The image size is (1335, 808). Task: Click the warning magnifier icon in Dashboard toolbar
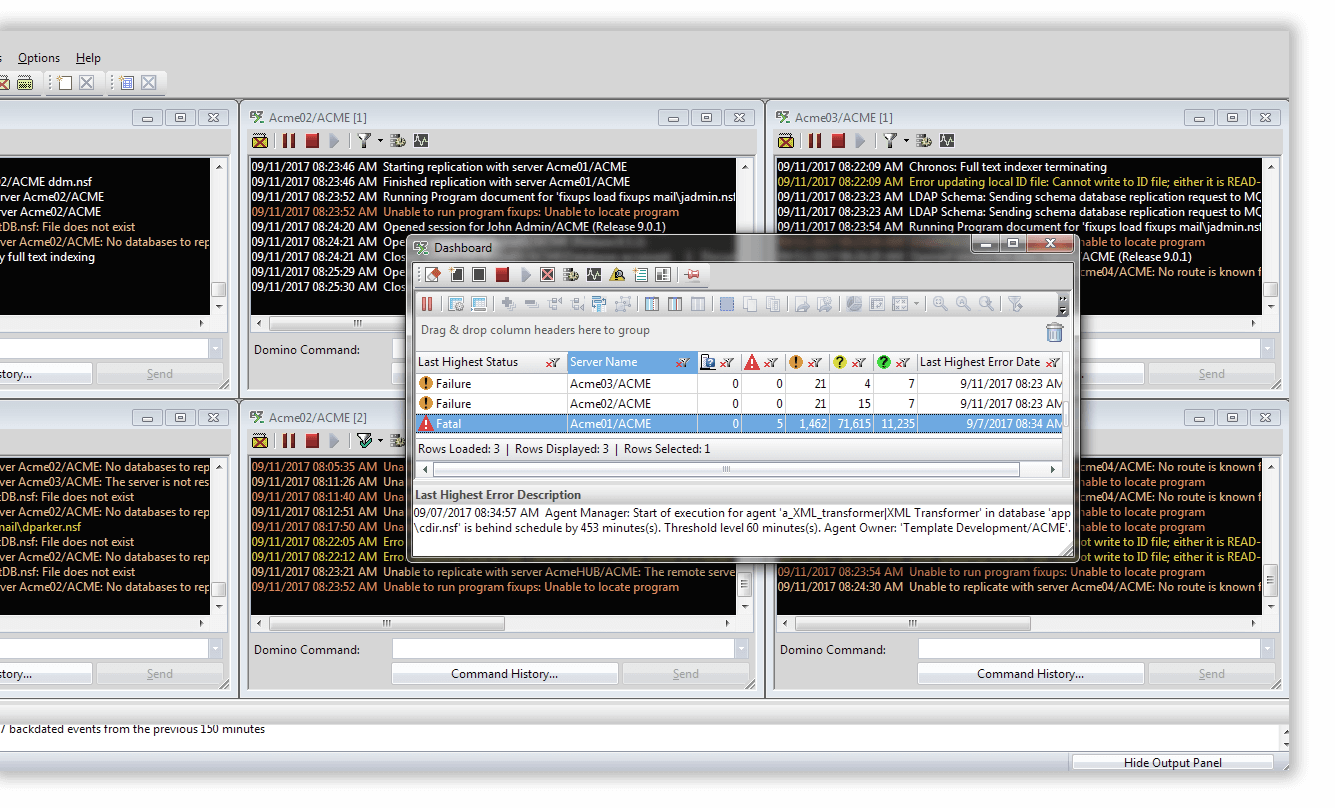[618, 275]
